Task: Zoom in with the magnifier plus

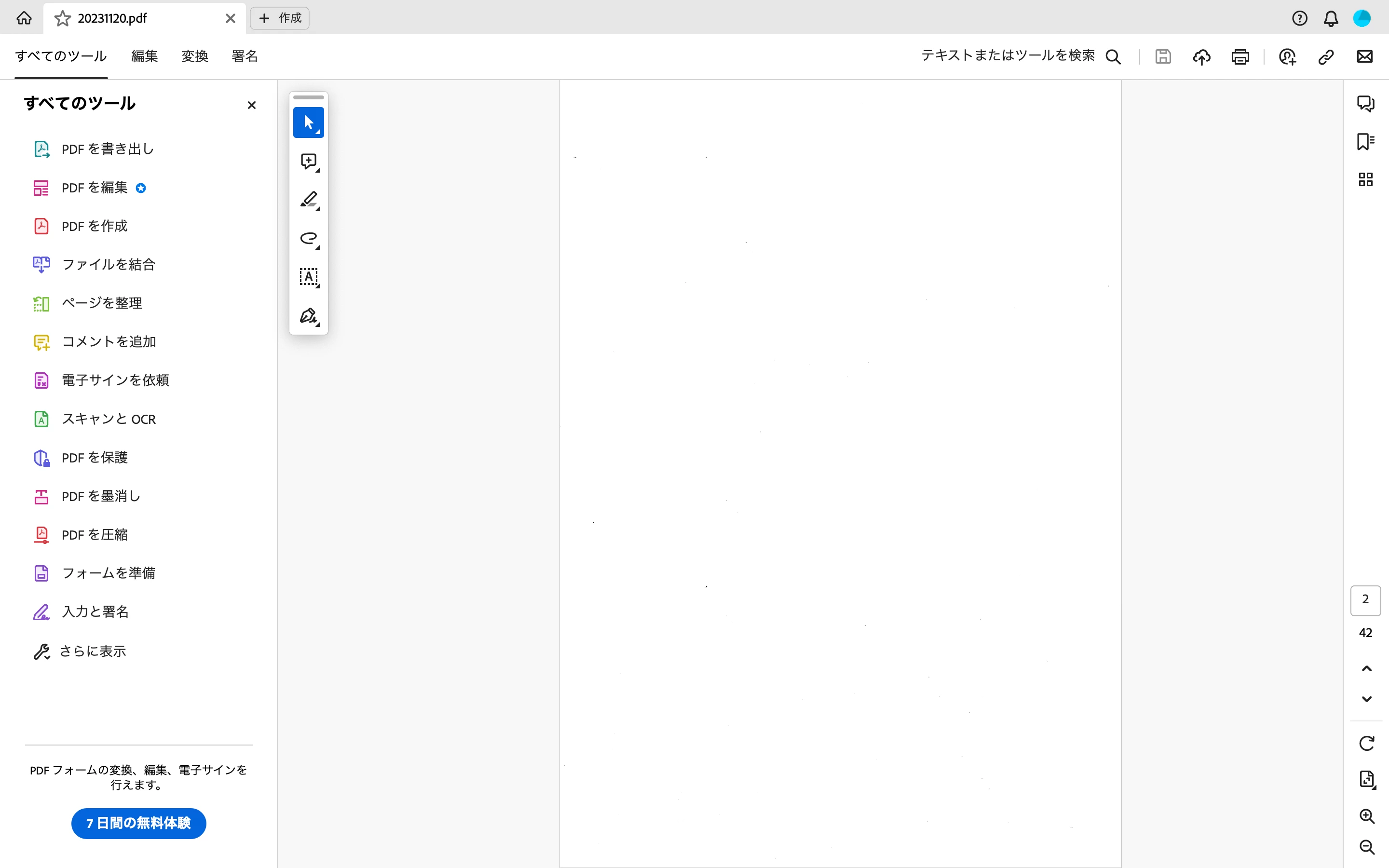Action: [1366, 816]
